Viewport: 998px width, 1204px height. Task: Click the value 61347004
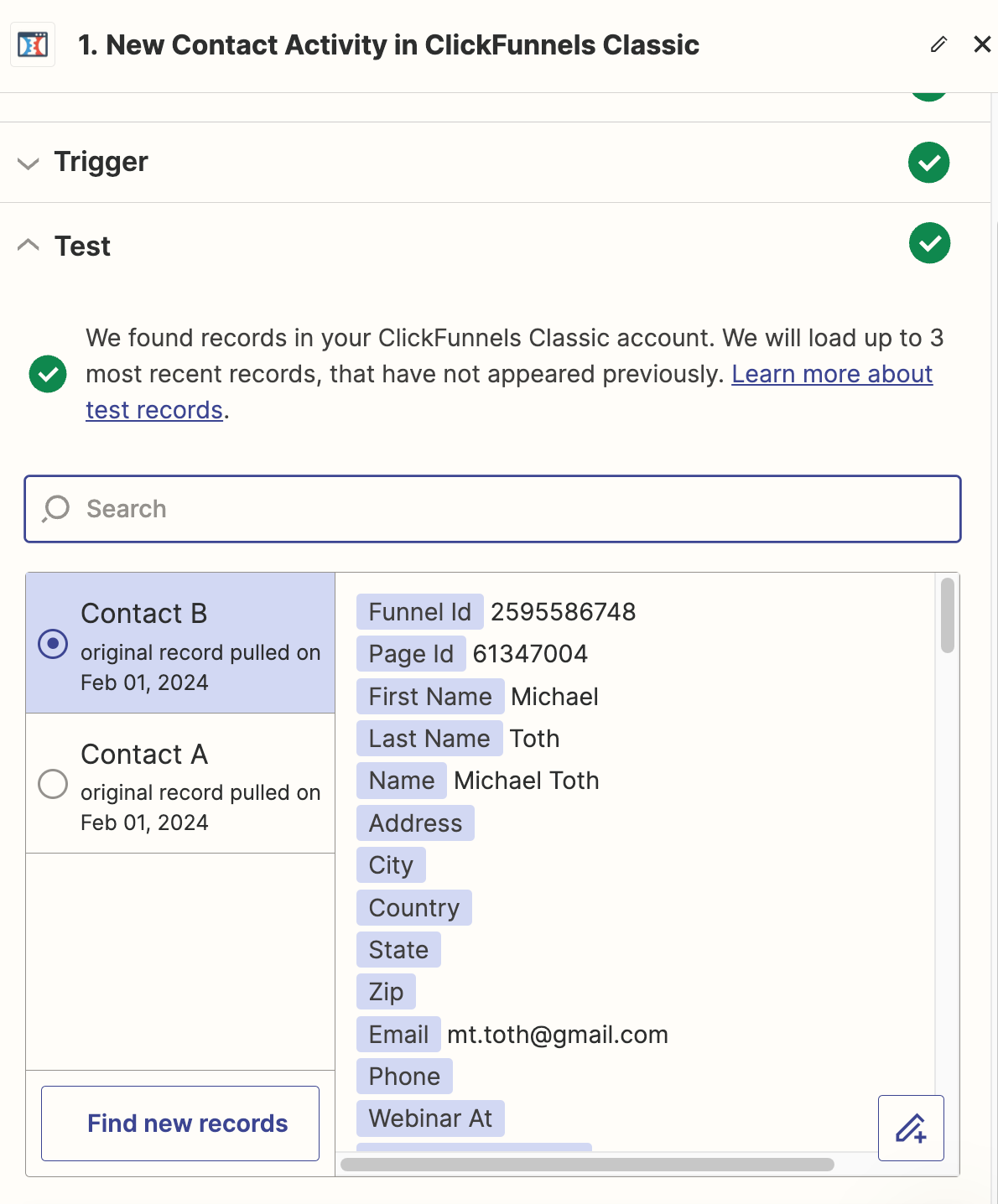[531, 654]
